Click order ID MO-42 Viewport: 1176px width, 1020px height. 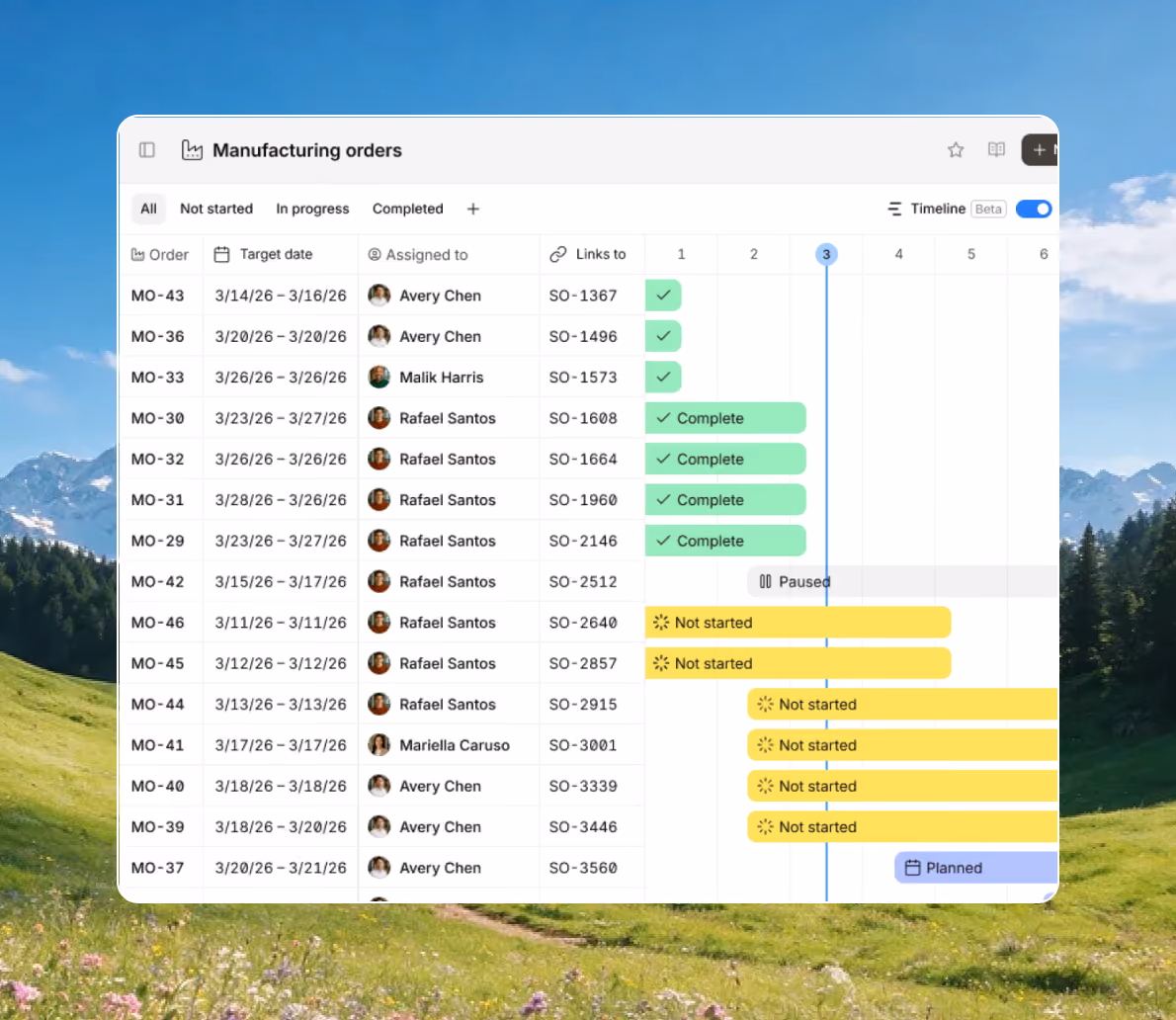(x=157, y=581)
